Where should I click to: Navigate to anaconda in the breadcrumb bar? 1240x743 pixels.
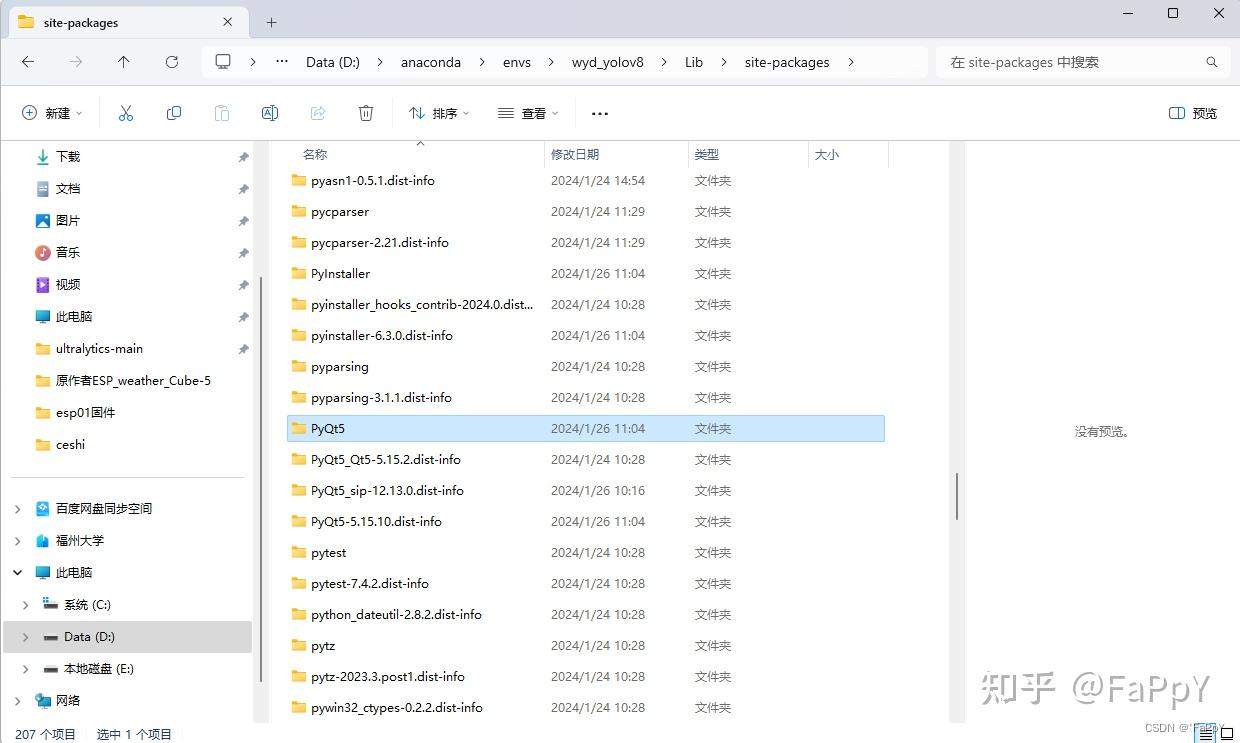[430, 62]
